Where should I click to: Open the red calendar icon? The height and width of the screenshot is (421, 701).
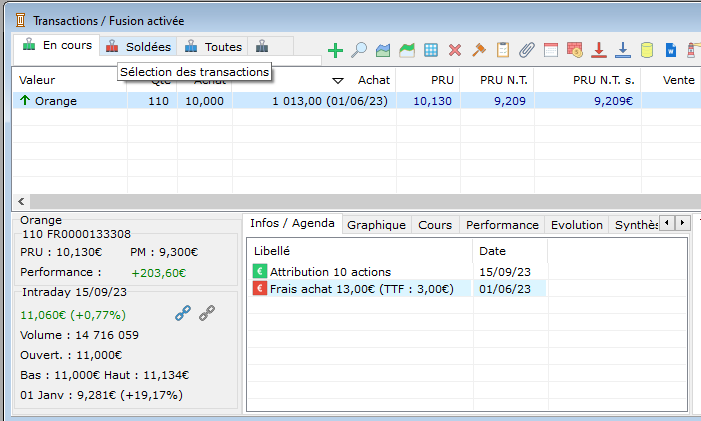pos(551,50)
